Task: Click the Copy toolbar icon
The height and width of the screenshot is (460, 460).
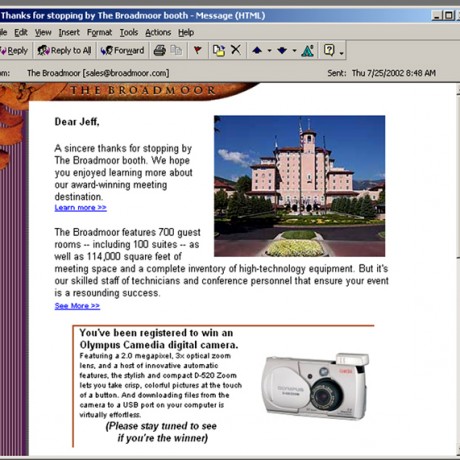Action: pos(176,51)
